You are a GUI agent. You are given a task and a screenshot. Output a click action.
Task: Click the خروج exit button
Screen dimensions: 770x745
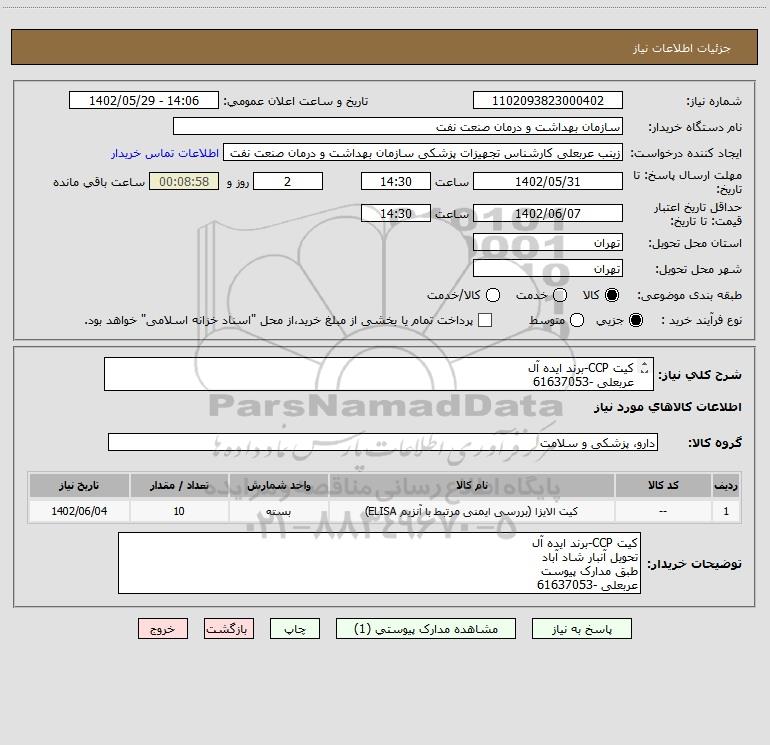click(163, 629)
